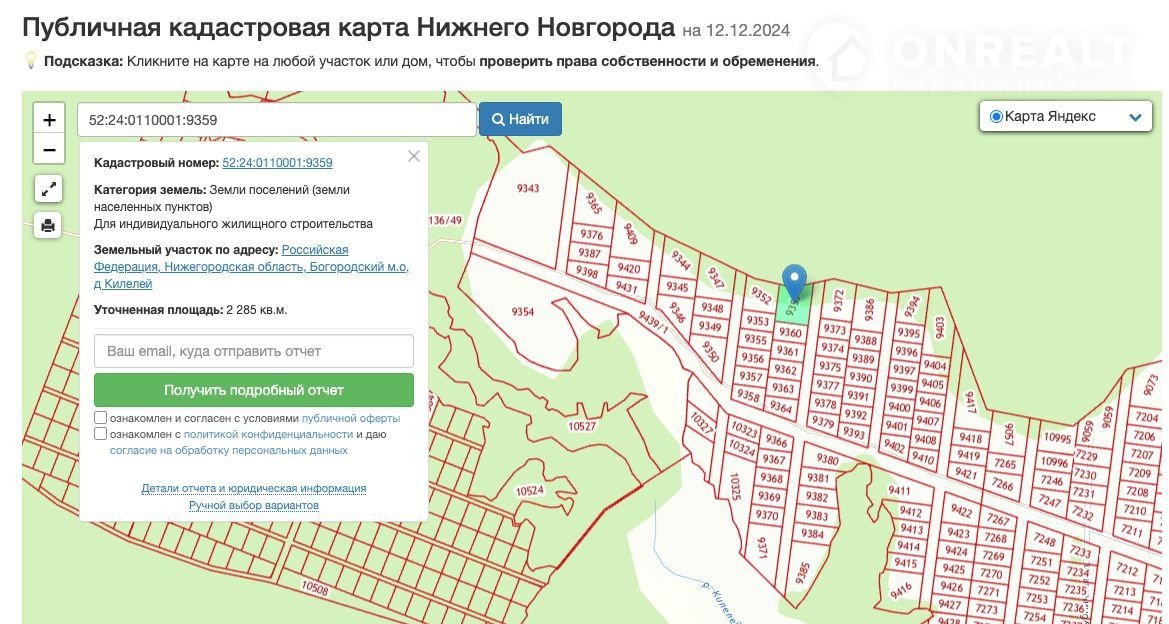Zoom in the map with plus button
Image resolution: width=1169 pixels, height=624 pixels.
[x=49, y=120]
